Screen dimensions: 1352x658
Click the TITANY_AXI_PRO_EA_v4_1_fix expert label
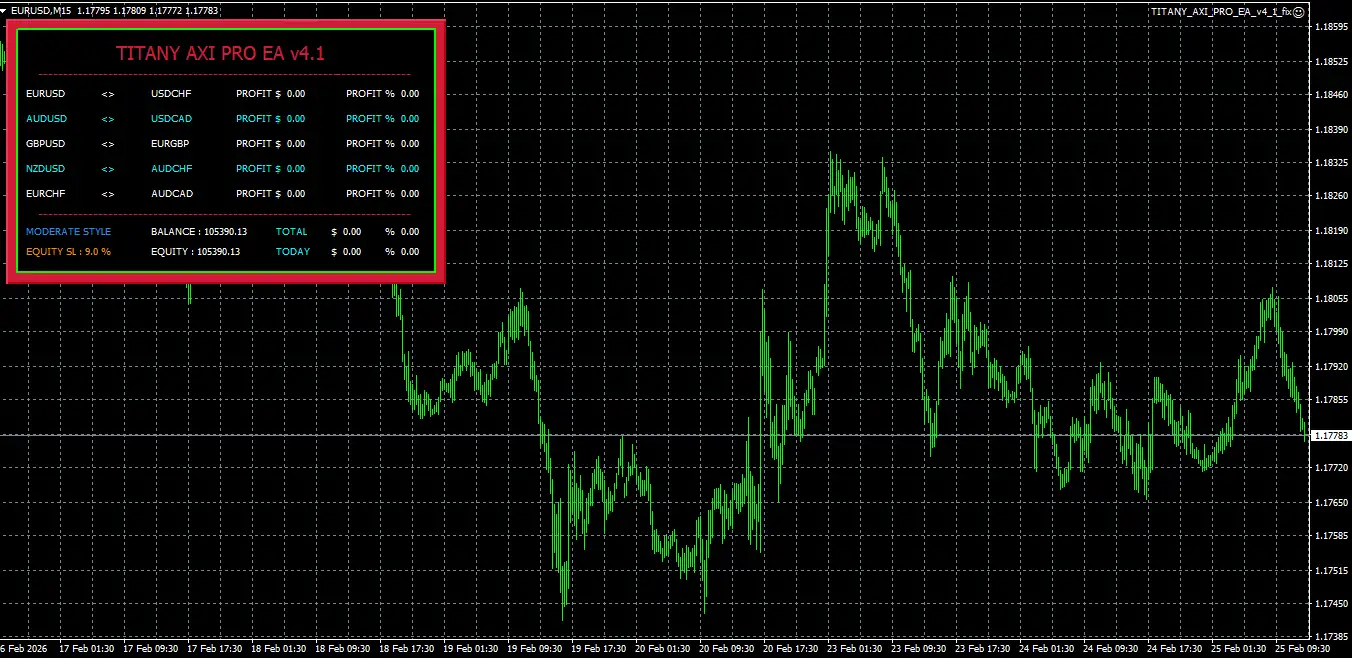point(1220,12)
